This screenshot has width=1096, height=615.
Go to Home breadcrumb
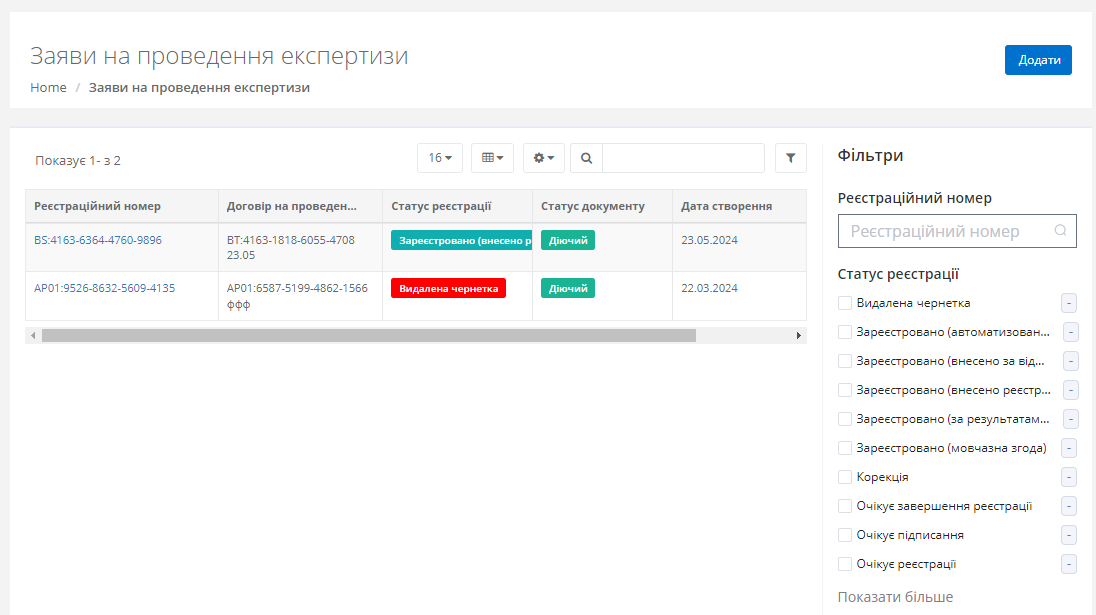[48, 87]
